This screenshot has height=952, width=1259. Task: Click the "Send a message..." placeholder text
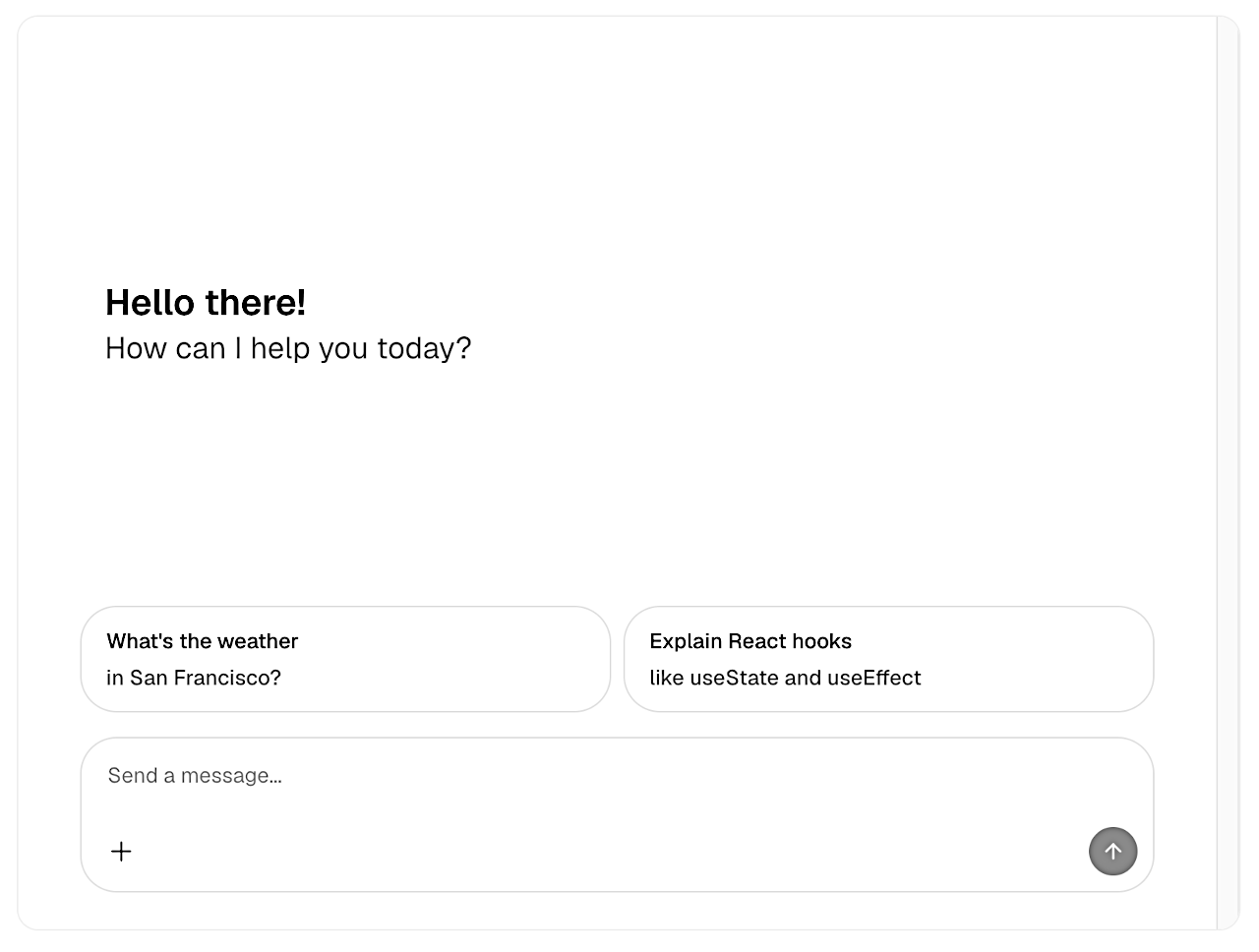(195, 776)
